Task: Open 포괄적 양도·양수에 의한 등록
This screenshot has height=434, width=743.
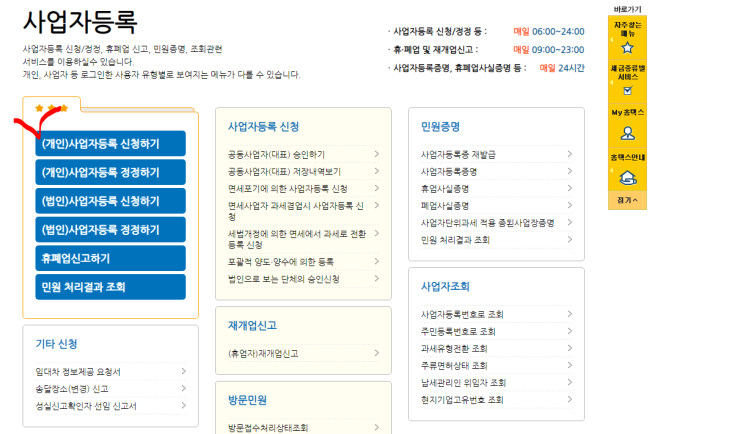Action: pos(281,262)
